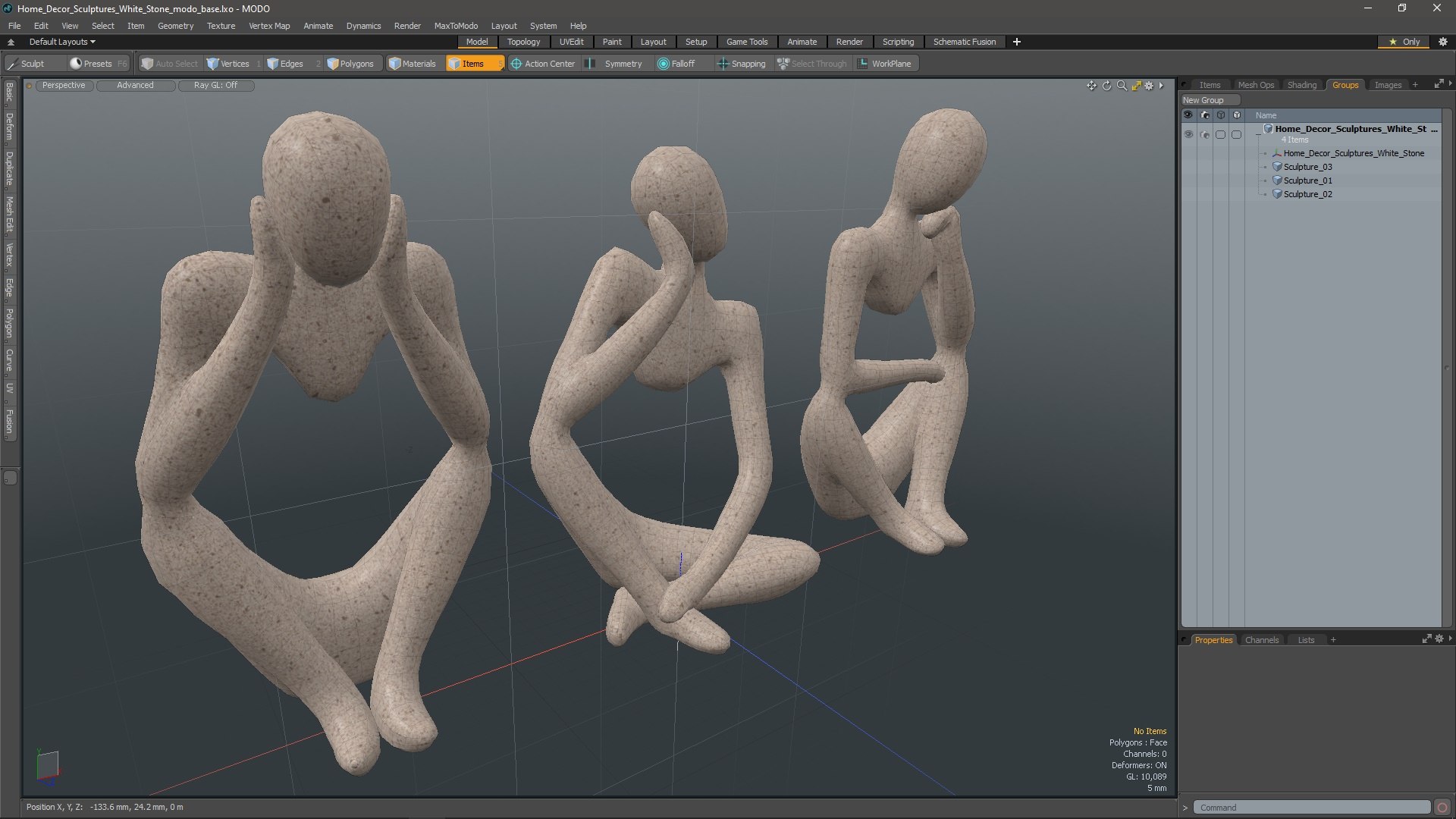Toggle first checkbox in Home_Decor group row

(1220, 134)
